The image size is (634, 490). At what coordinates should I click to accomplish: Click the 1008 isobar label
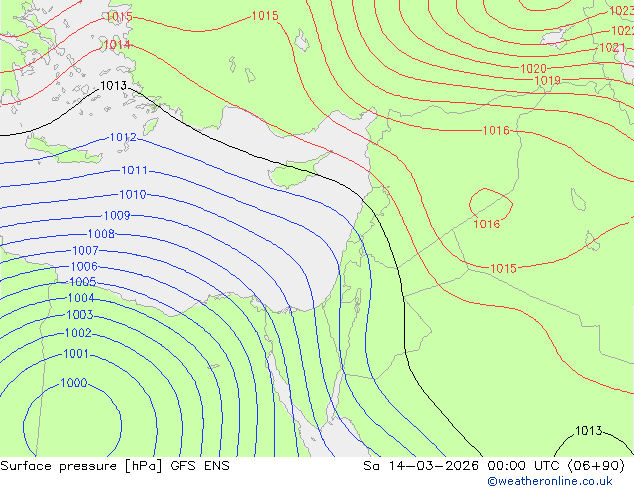pos(101,234)
